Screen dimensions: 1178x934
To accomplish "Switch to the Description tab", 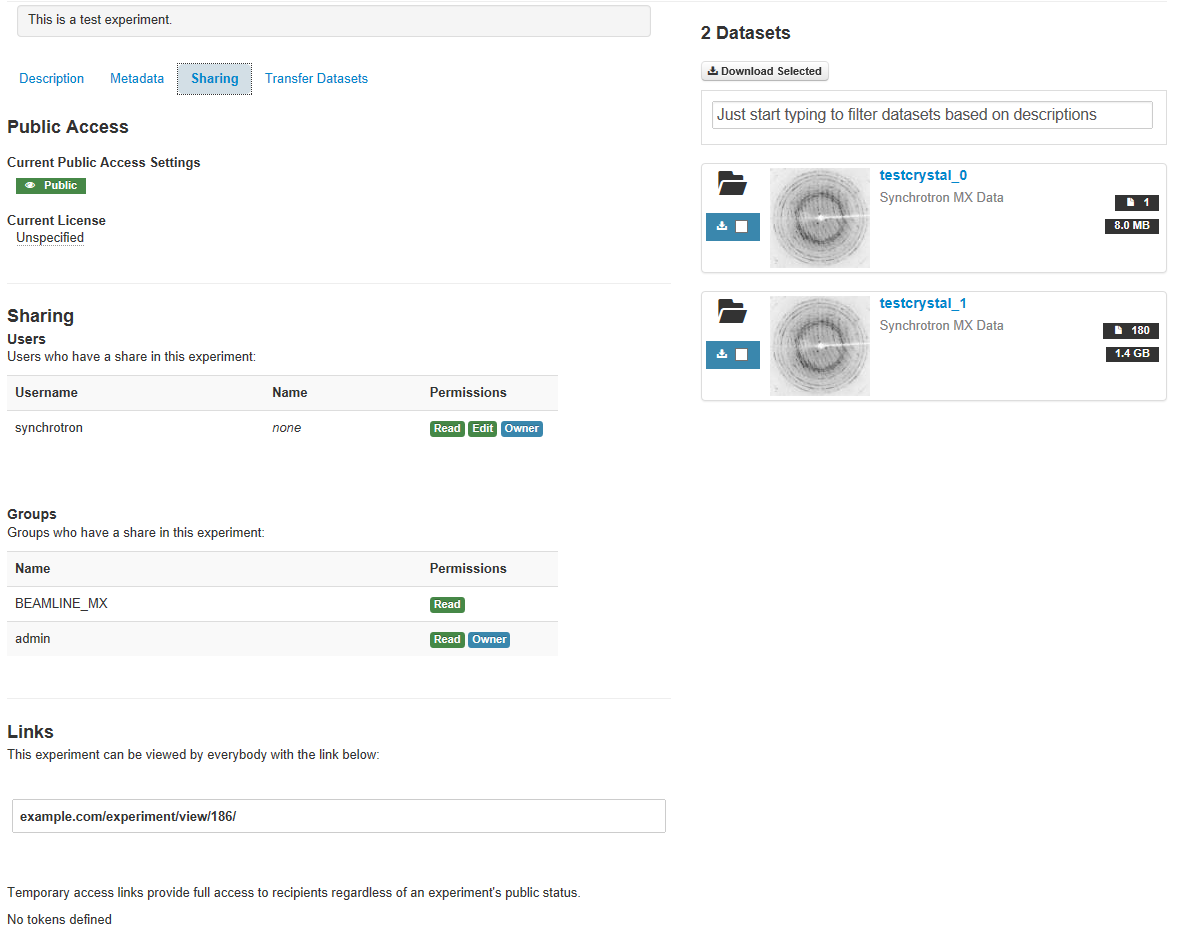I will tap(52, 79).
